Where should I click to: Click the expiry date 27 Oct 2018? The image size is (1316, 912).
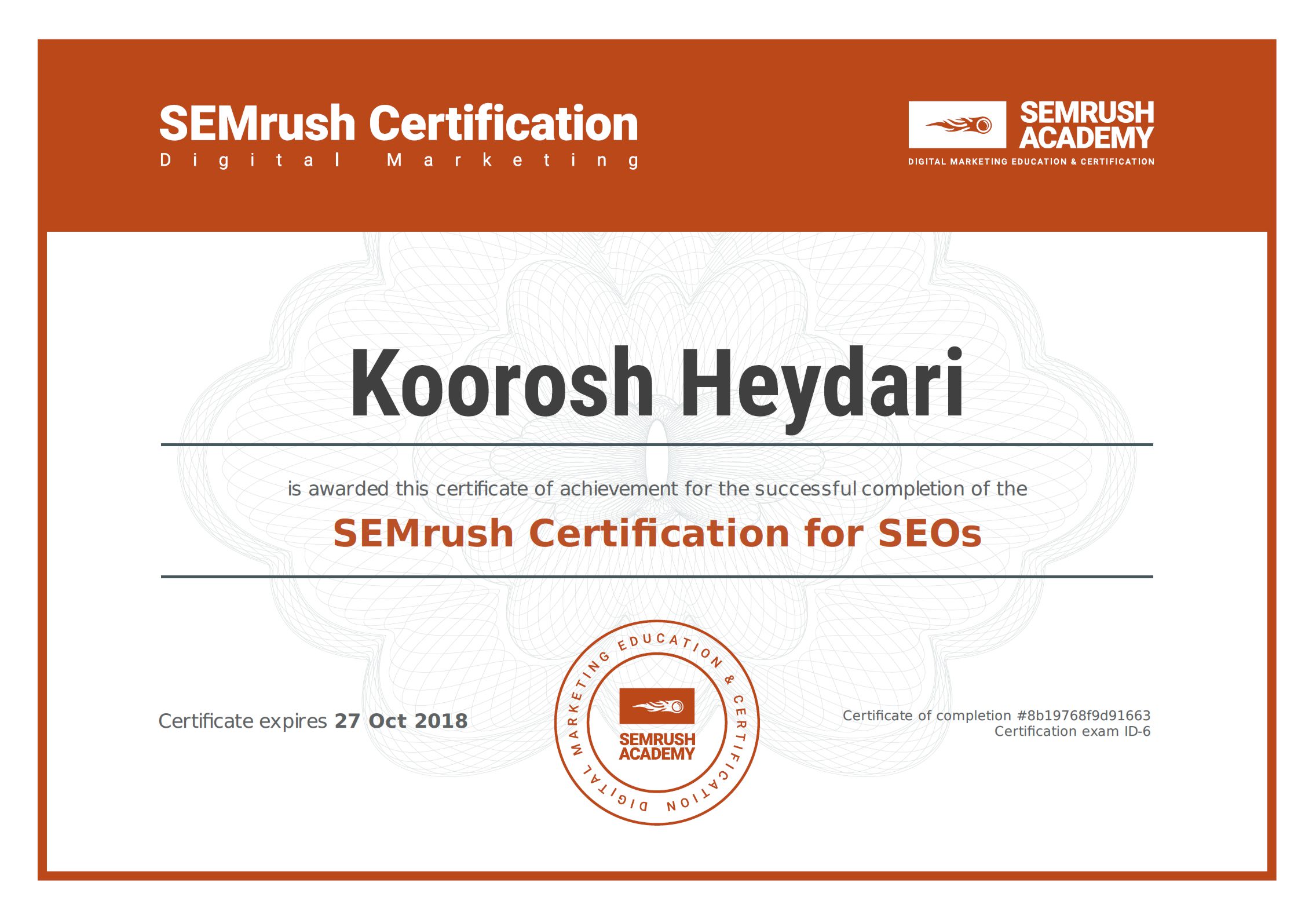click(401, 721)
